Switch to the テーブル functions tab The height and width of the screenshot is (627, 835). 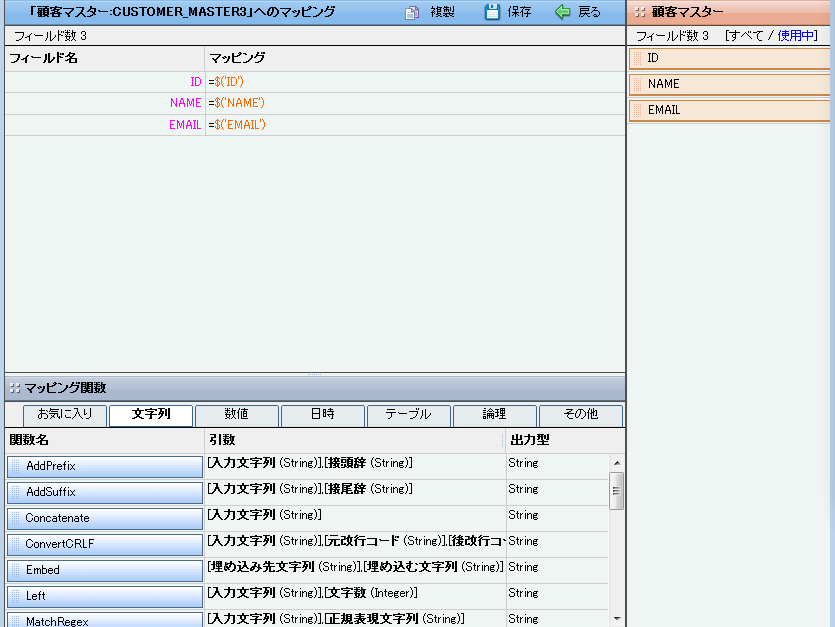[408, 415]
